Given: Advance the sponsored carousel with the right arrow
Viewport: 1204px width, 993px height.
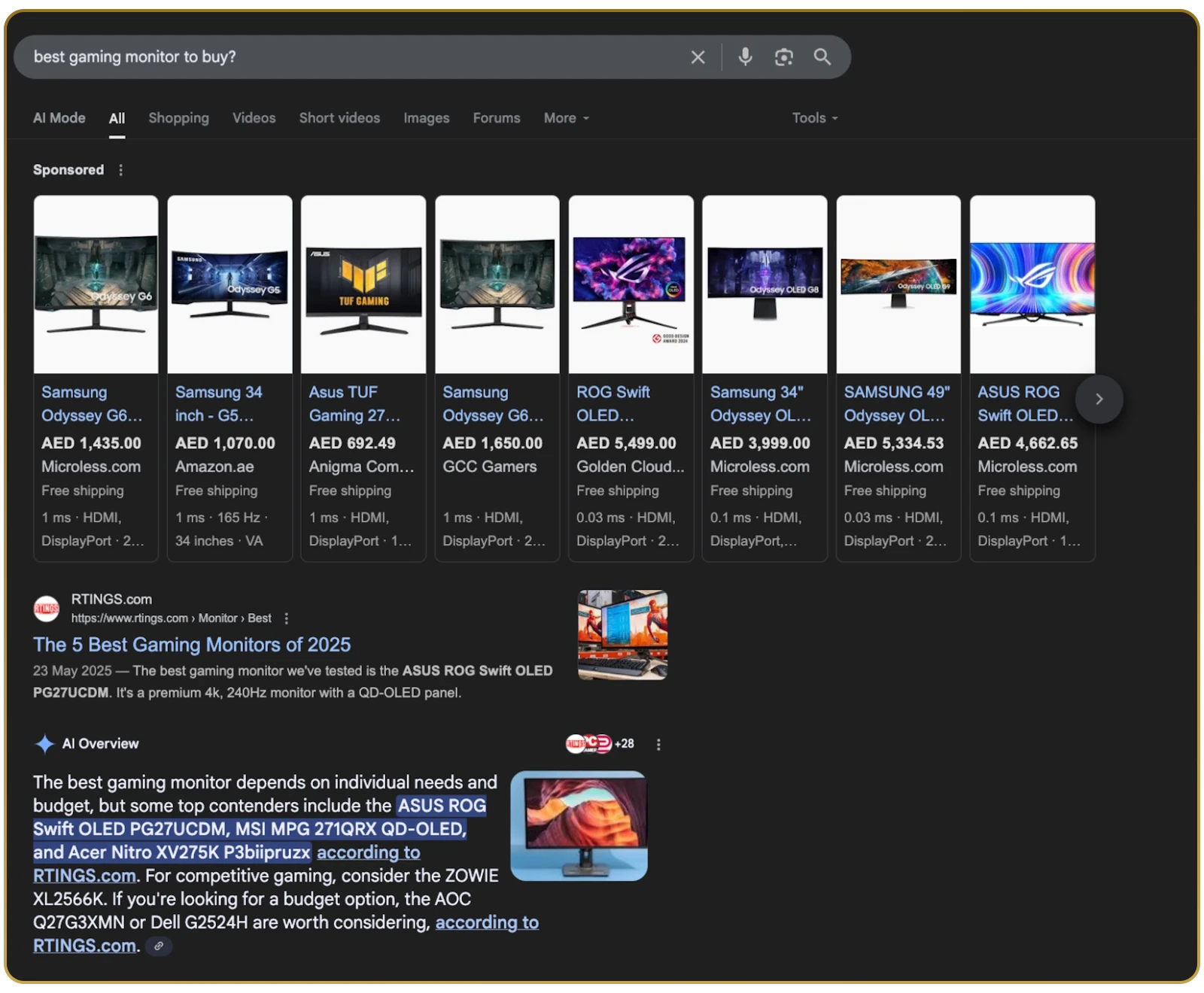Looking at the screenshot, I should (x=1099, y=399).
